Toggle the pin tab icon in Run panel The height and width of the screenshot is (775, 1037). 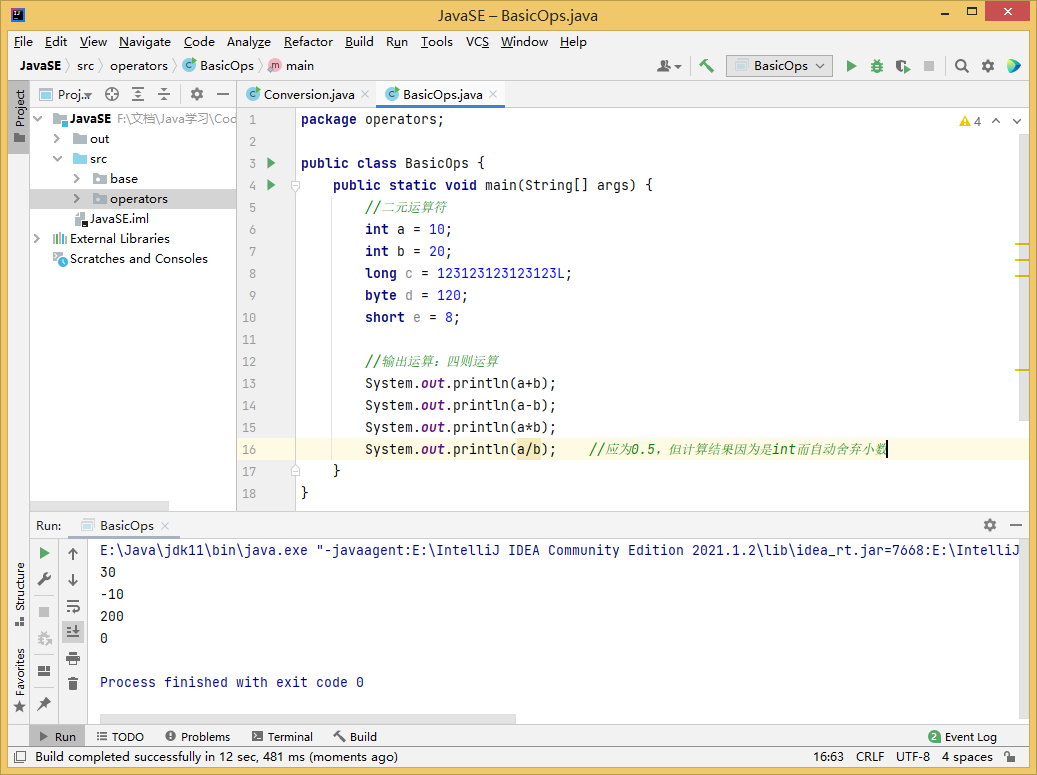click(44, 704)
